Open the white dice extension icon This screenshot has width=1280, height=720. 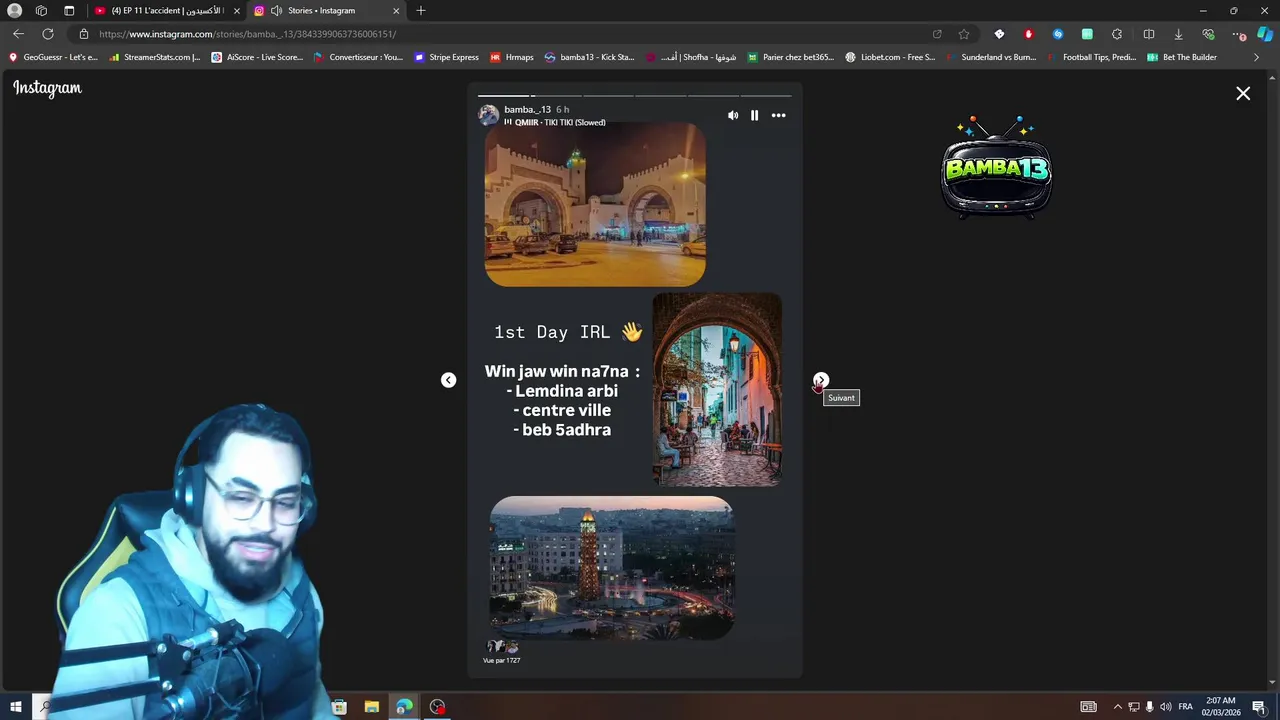pyautogui.click(x=999, y=34)
